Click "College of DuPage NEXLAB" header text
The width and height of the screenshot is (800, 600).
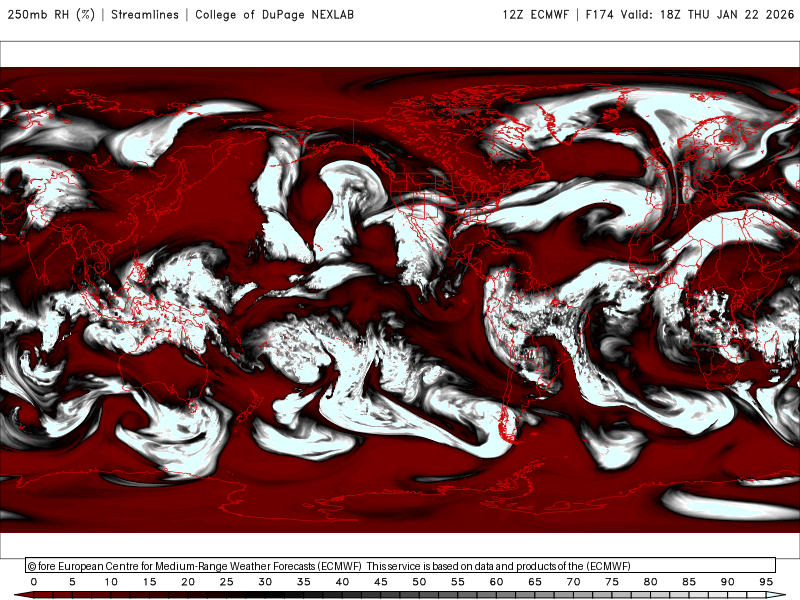(274, 15)
